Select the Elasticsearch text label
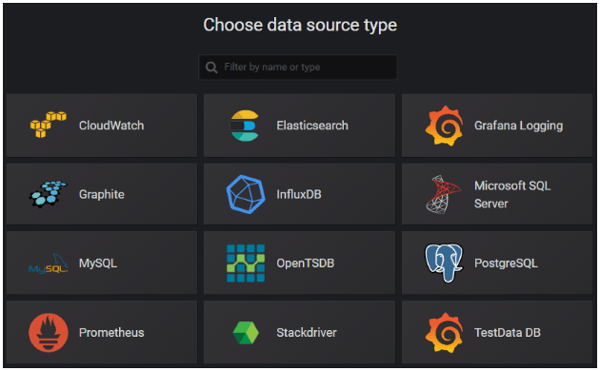Viewport: 600px width, 371px height. coord(312,125)
